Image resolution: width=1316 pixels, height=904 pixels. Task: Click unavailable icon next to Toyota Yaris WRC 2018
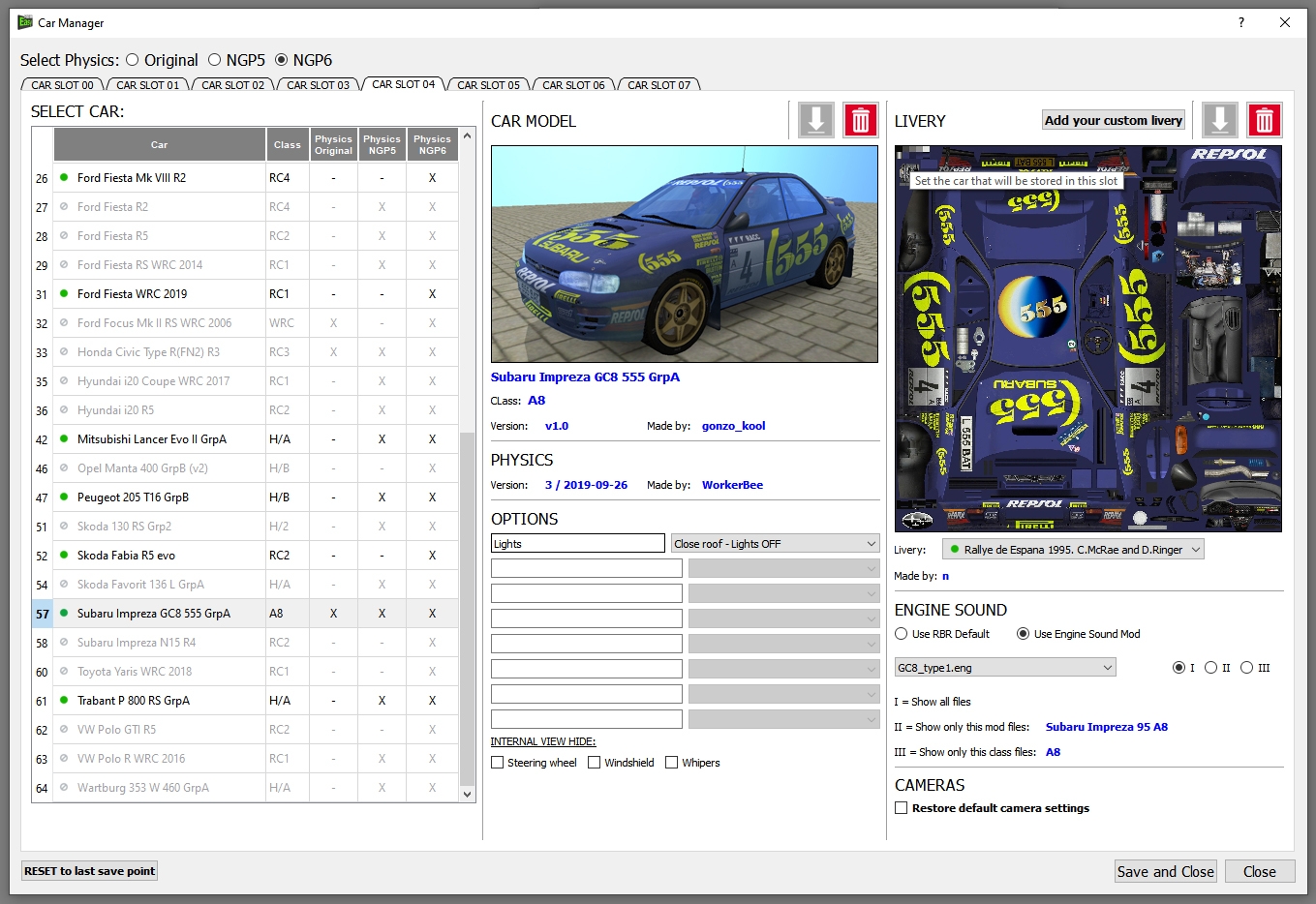64,671
